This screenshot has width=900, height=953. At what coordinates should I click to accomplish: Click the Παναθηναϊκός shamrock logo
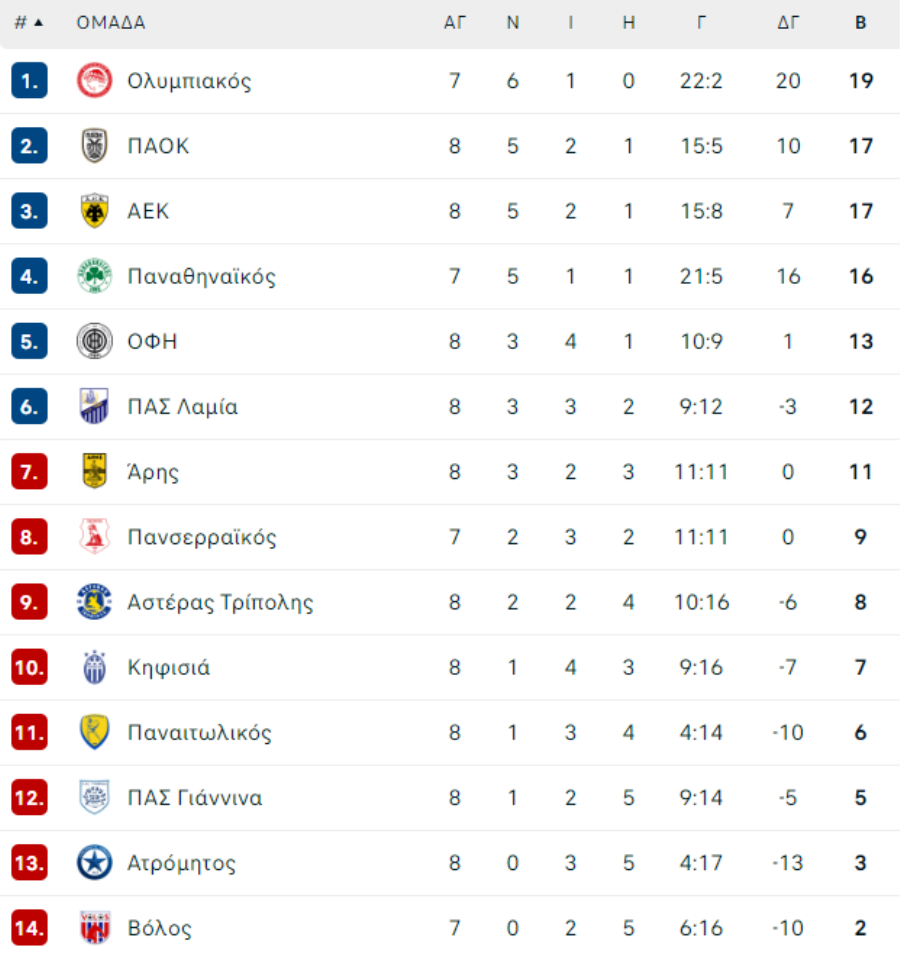(x=94, y=276)
